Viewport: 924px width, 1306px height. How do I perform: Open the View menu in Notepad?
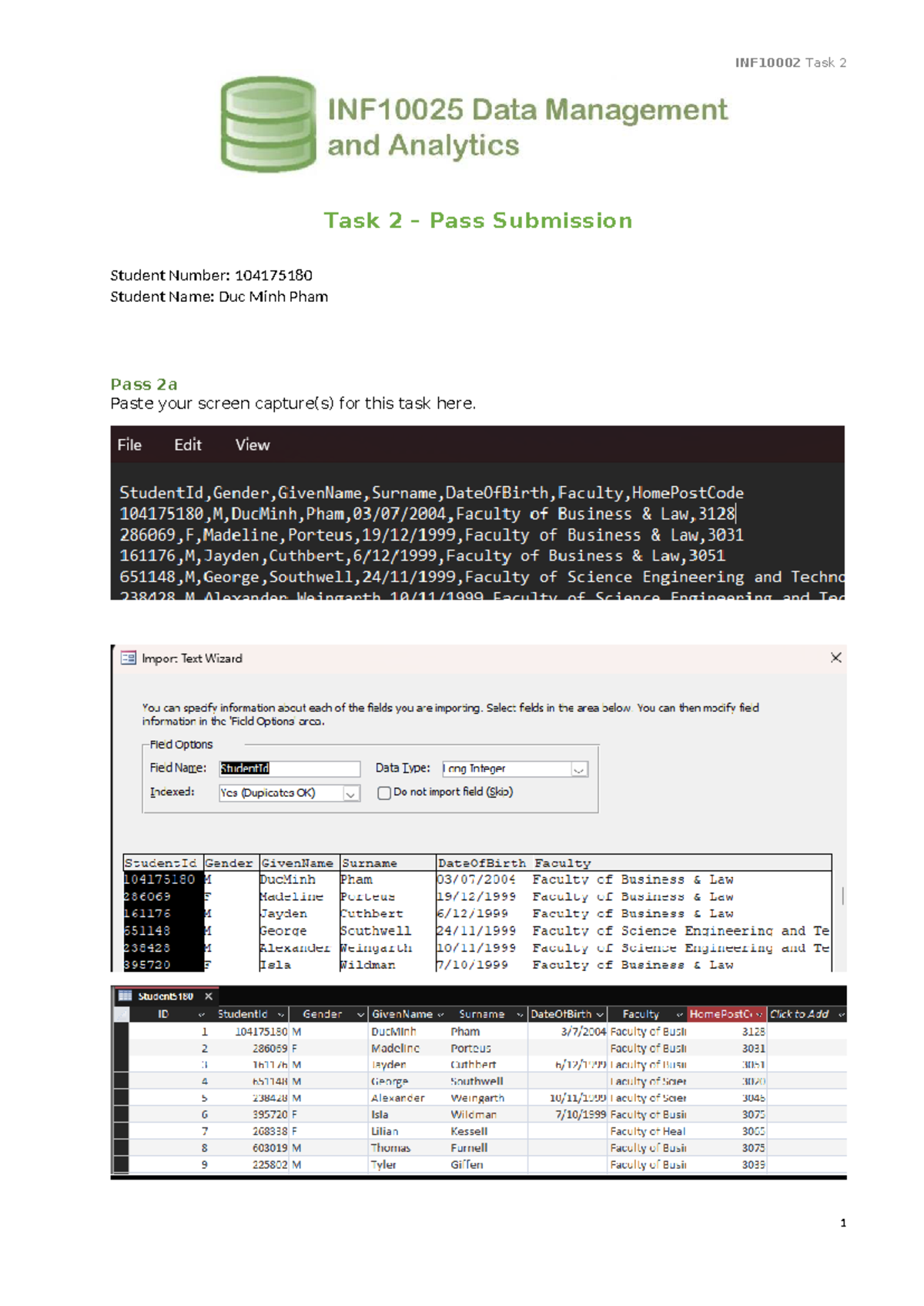coord(253,445)
